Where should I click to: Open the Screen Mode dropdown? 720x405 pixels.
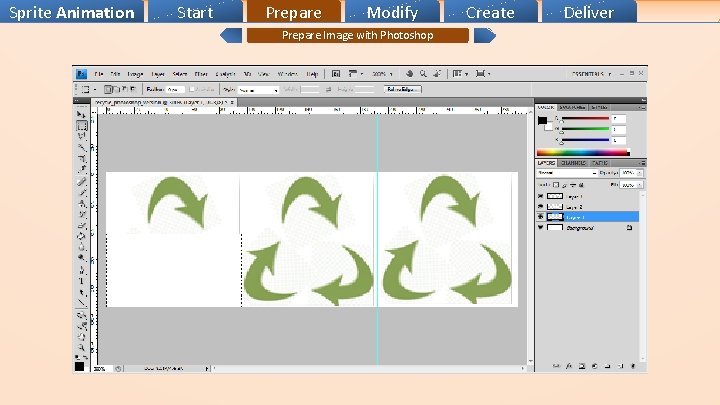point(483,73)
